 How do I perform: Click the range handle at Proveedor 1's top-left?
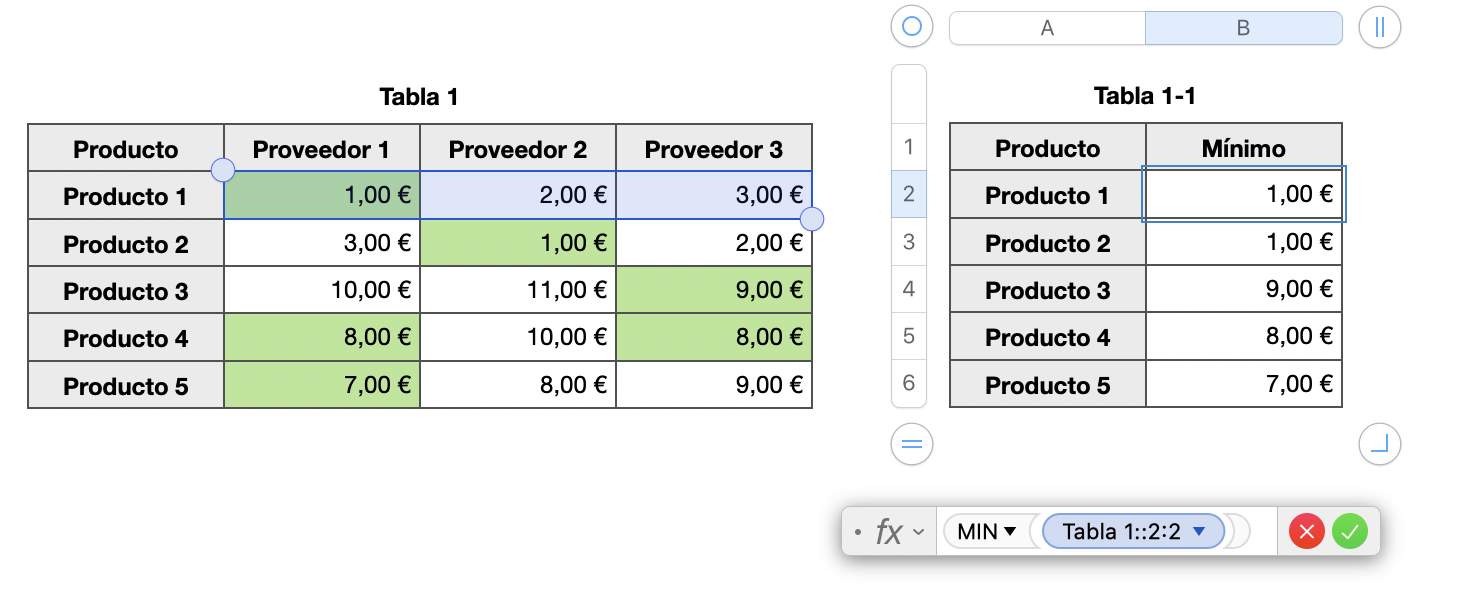pyautogui.click(x=224, y=170)
